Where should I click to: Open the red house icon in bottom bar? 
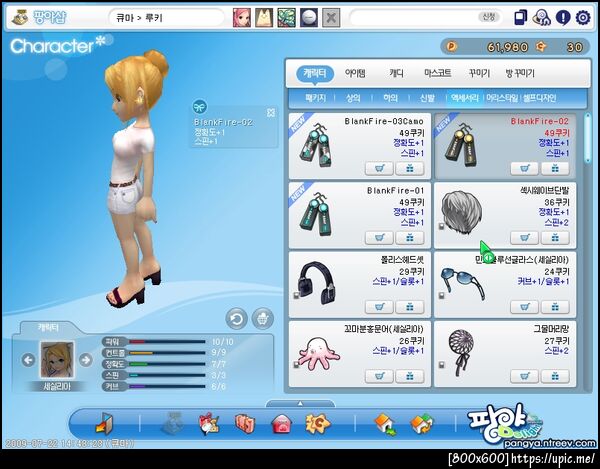click(281, 424)
